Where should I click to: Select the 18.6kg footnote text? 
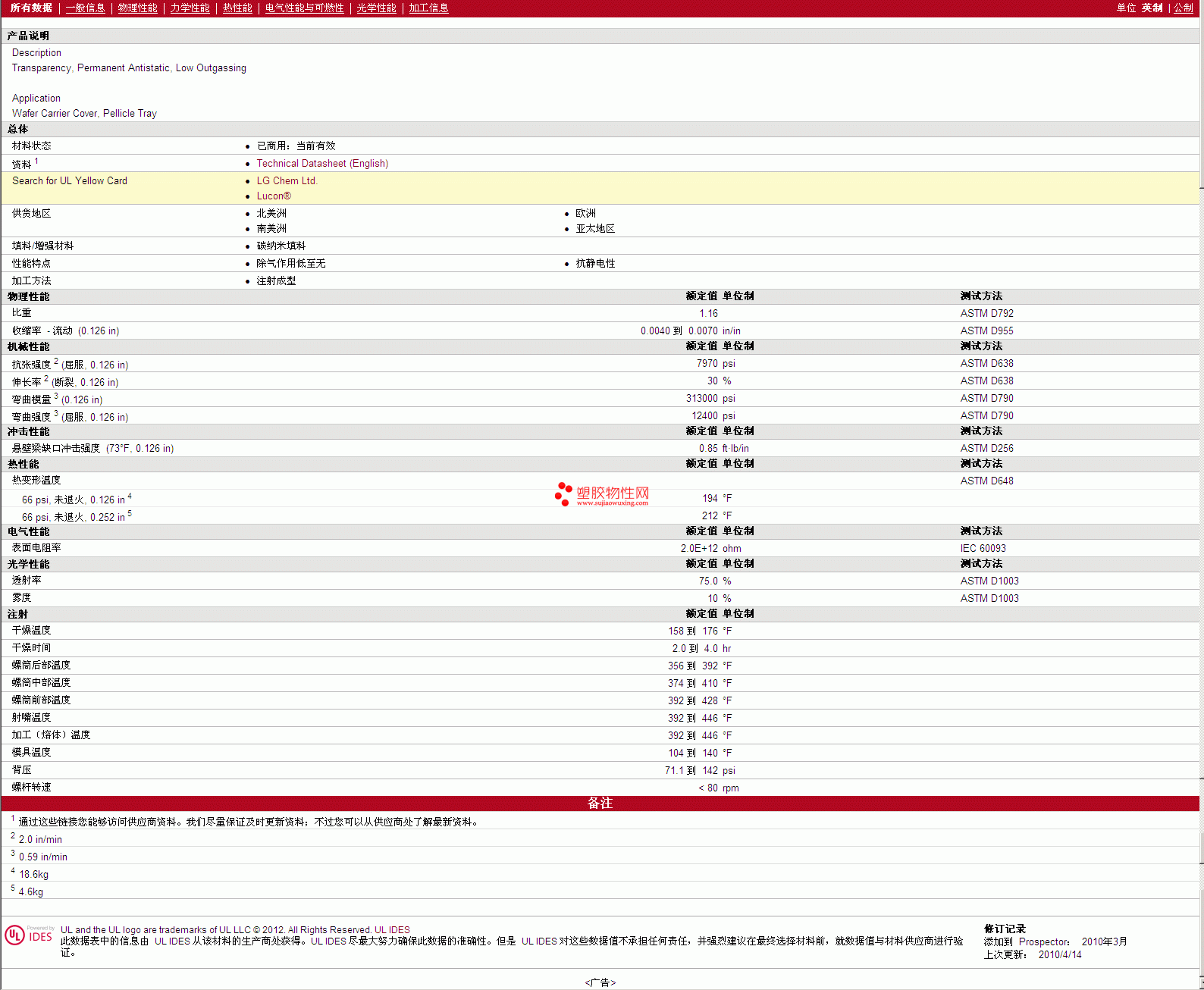click(33, 874)
